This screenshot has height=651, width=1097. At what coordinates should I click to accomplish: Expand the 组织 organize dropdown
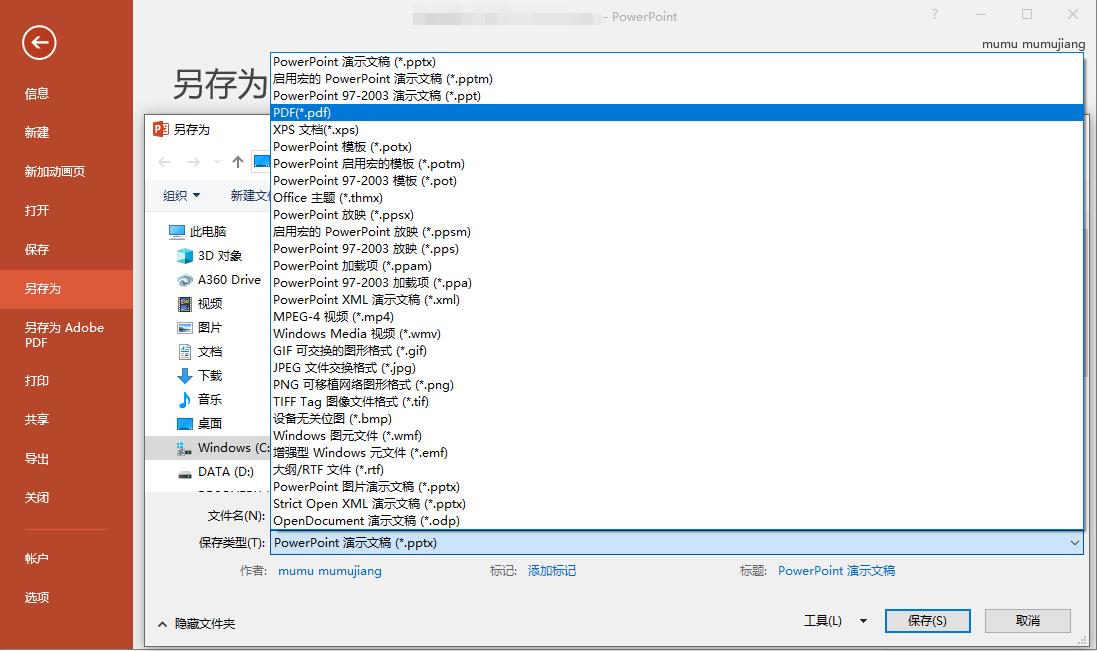pyautogui.click(x=182, y=196)
